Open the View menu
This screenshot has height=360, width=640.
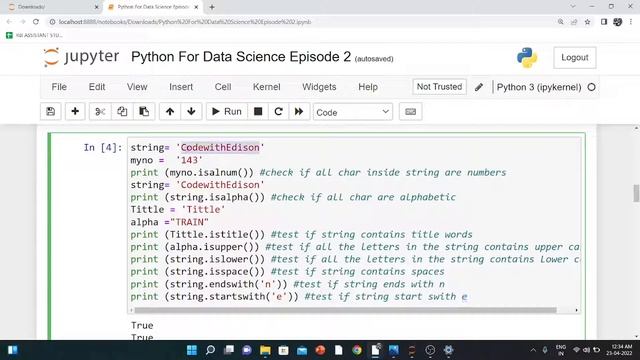137,87
